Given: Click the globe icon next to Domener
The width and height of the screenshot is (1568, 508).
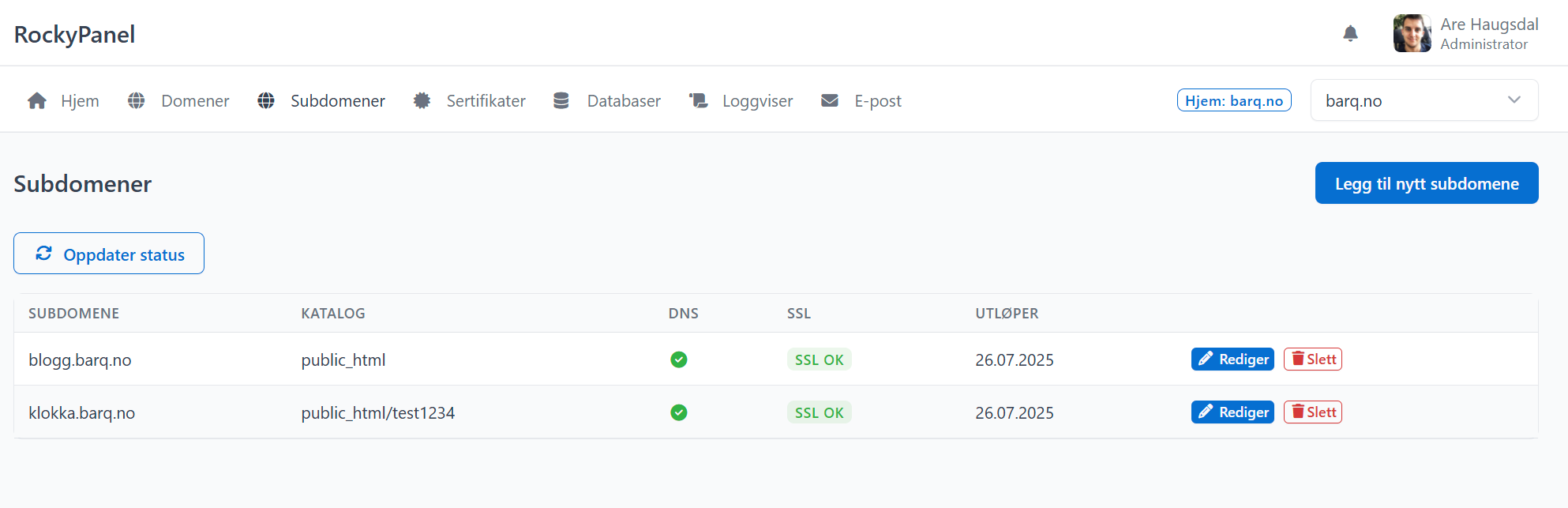Looking at the screenshot, I should tap(137, 101).
